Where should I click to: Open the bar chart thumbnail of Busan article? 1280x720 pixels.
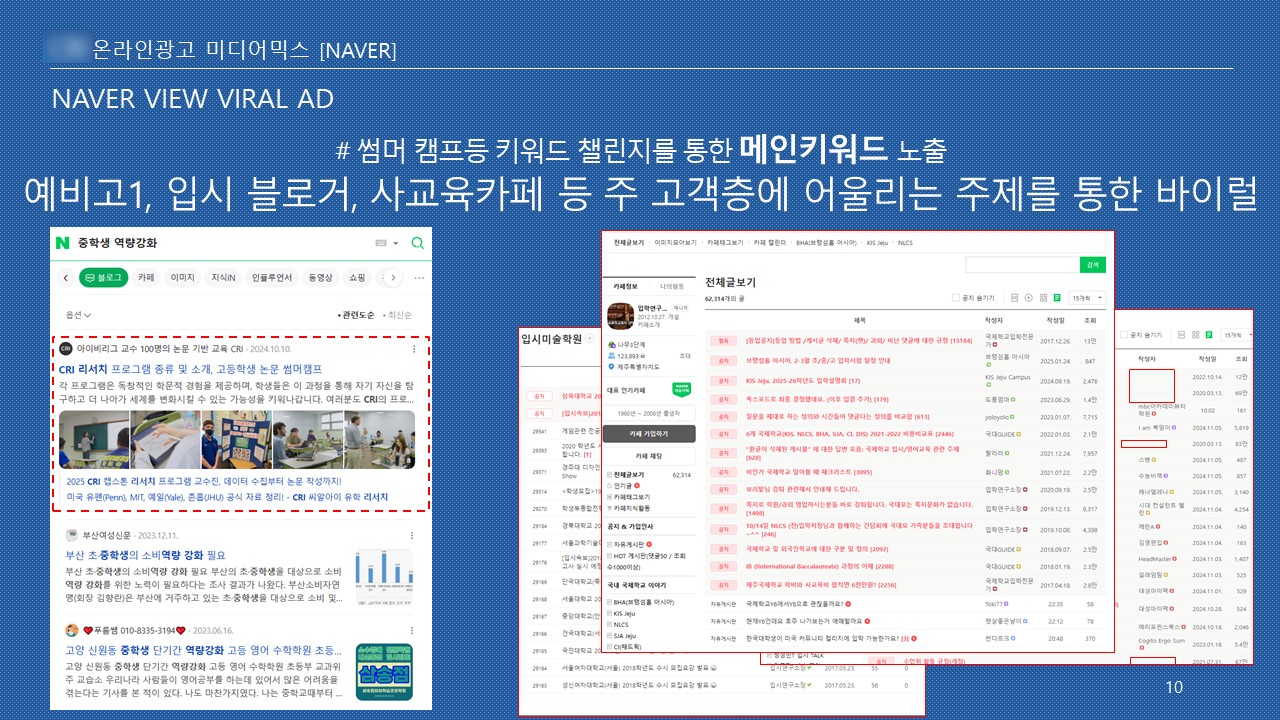click(x=384, y=579)
